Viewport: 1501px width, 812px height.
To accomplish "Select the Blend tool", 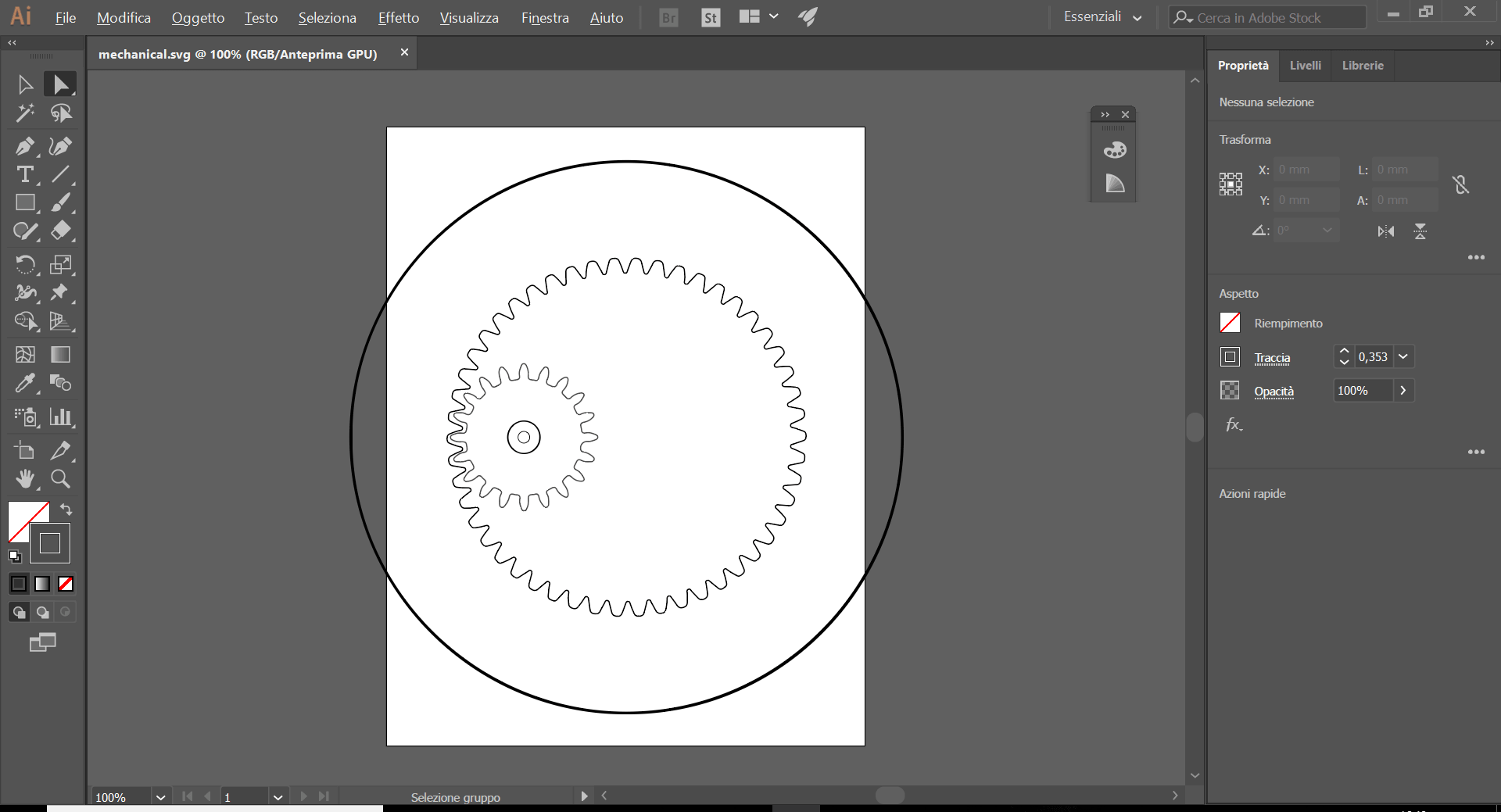I will tap(60, 383).
